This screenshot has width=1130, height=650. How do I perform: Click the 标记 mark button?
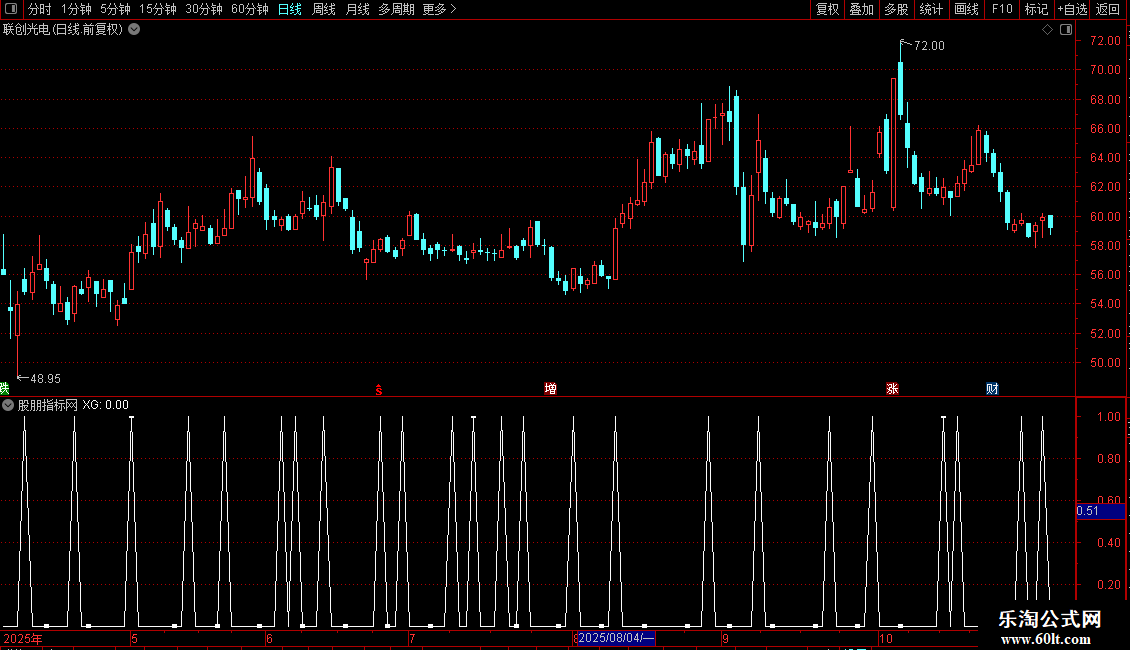tap(1036, 9)
